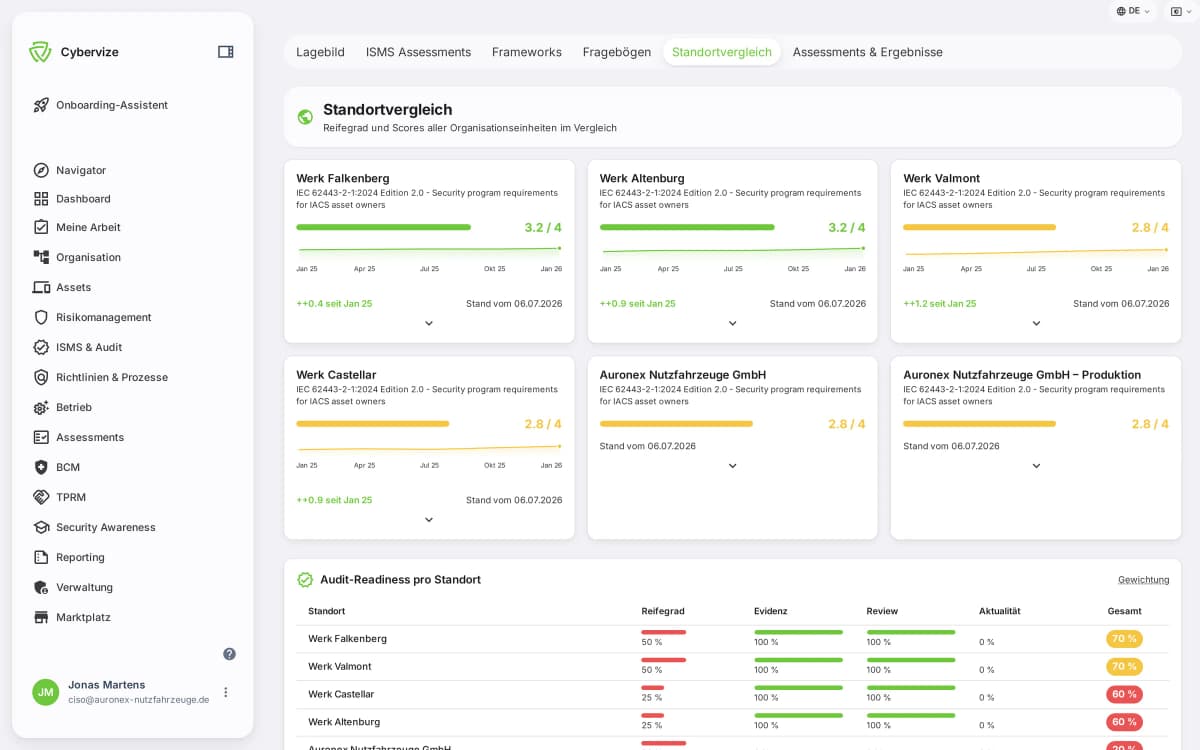The height and width of the screenshot is (750, 1200).
Task: Click the JM user avatar
Action: 46,692
